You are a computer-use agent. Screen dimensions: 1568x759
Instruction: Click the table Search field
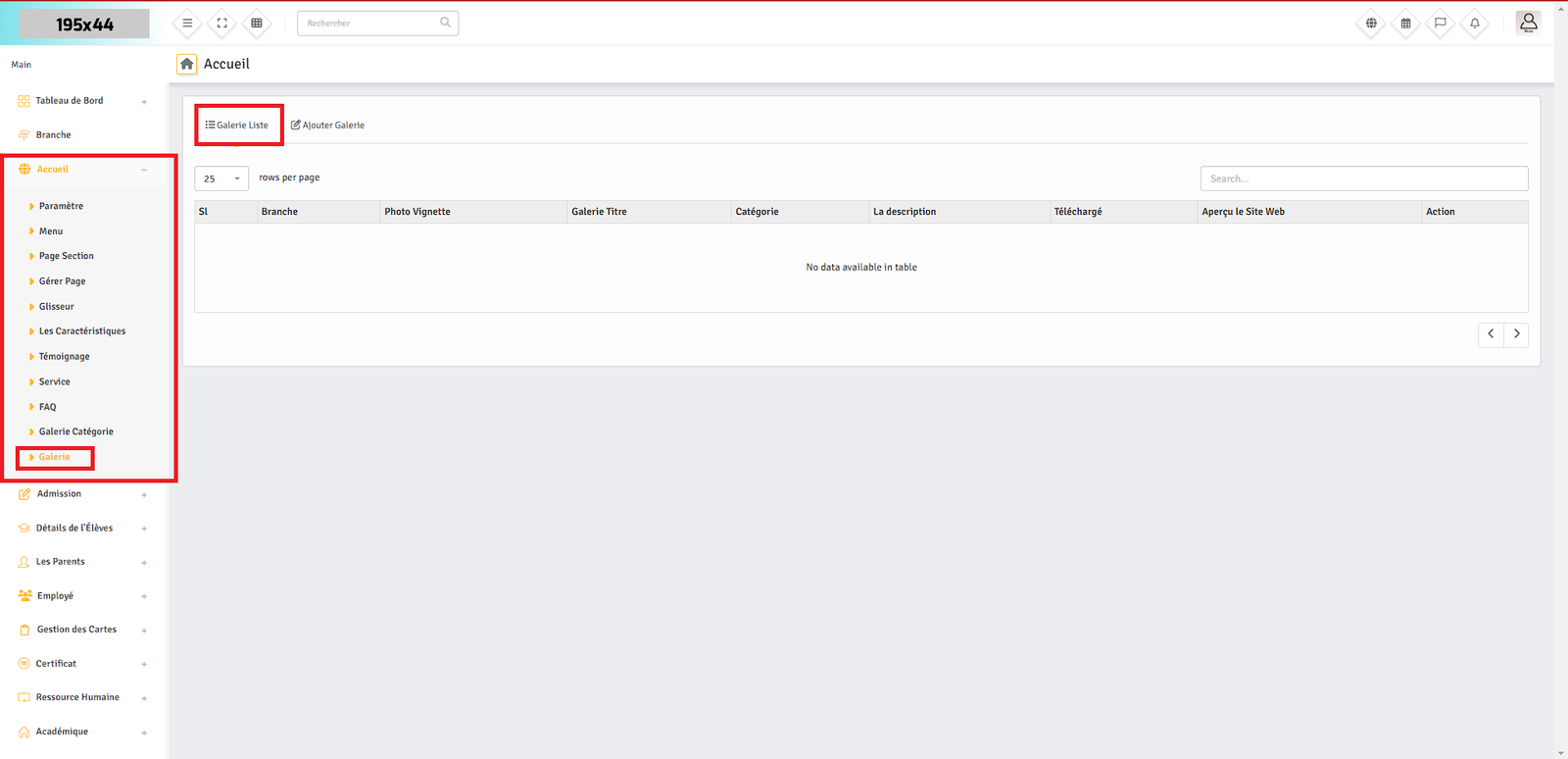pos(1363,178)
